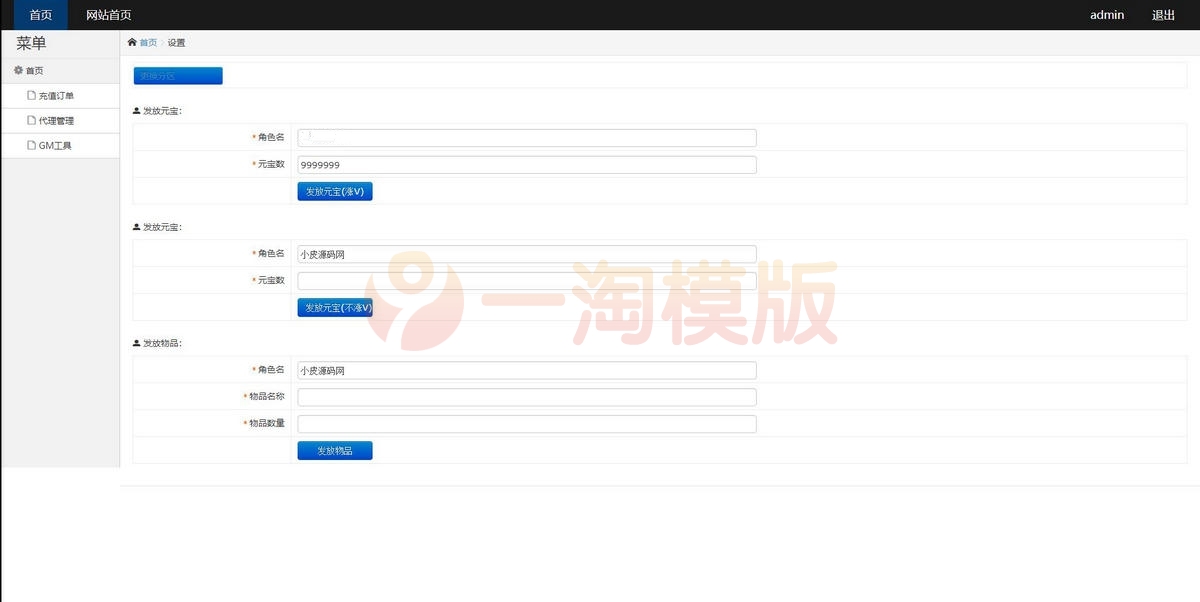Switch to the 首页 tab in top navigation
The width and height of the screenshot is (1200, 602).
coord(39,15)
